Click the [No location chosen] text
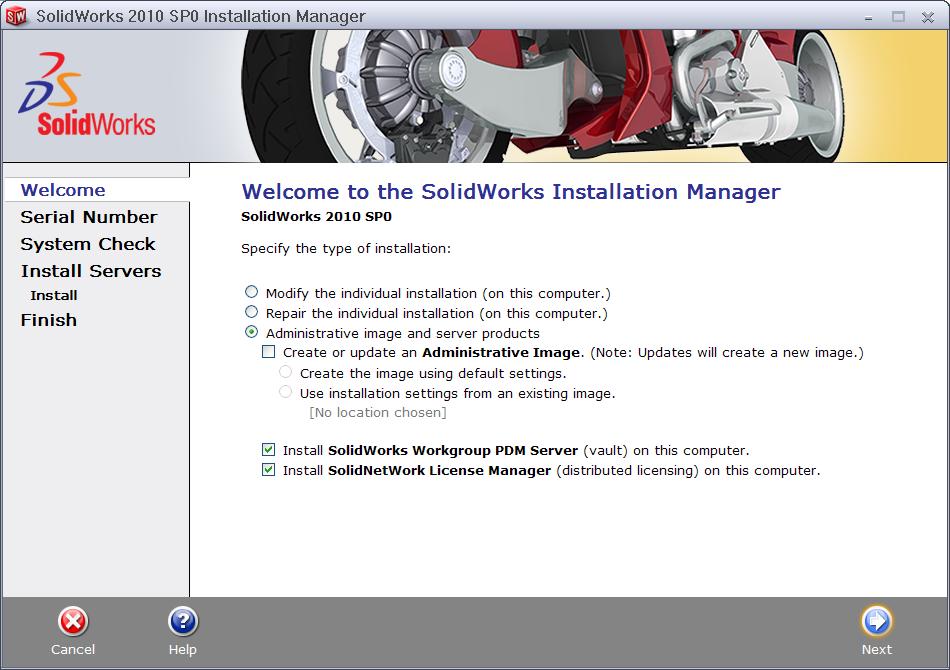The height and width of the screenshot is (670, 950). pyautogui.click(x=378, y=413)
